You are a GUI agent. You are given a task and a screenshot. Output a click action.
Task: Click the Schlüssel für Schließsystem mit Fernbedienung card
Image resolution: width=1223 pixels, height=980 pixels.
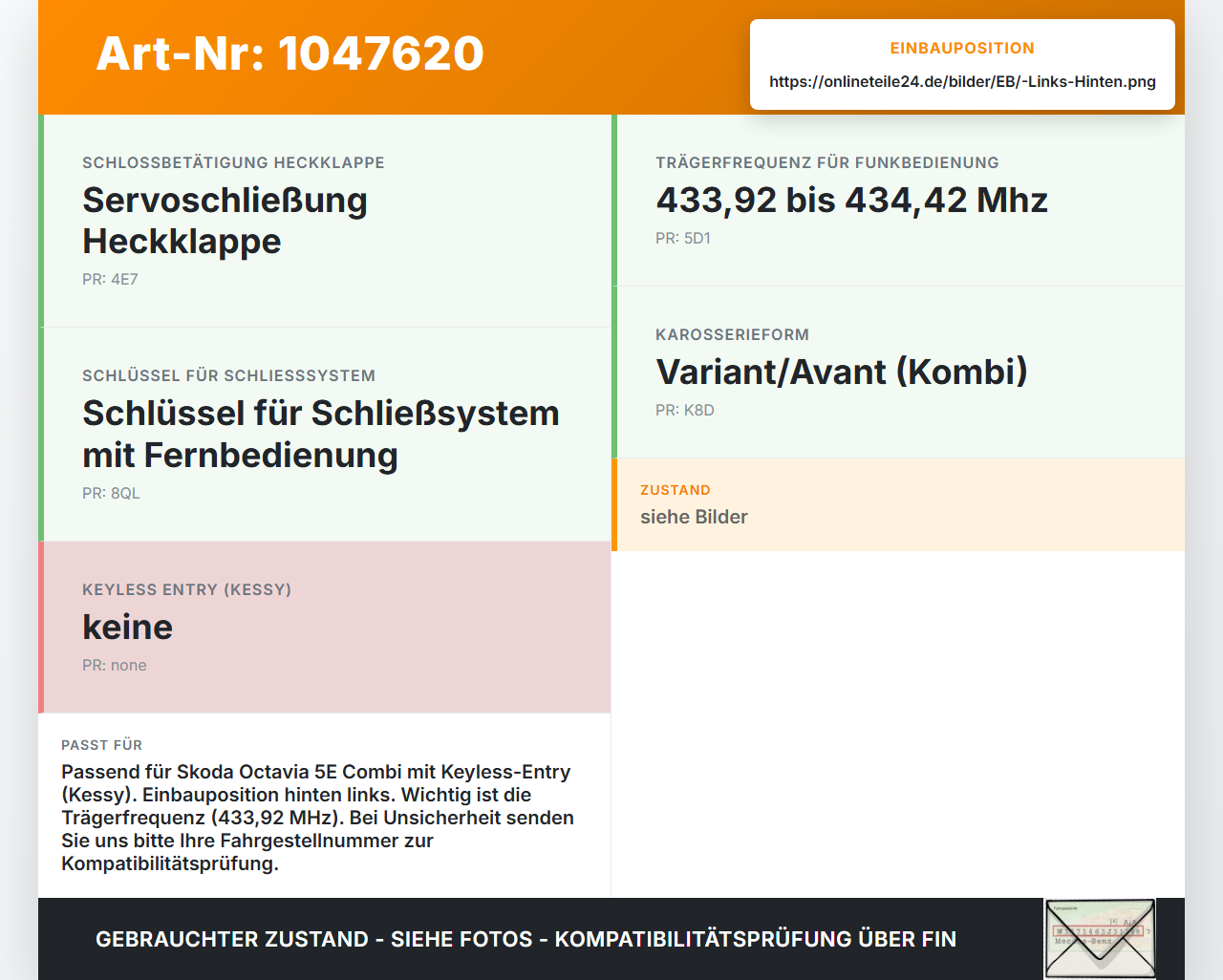[x=325, y=435]
